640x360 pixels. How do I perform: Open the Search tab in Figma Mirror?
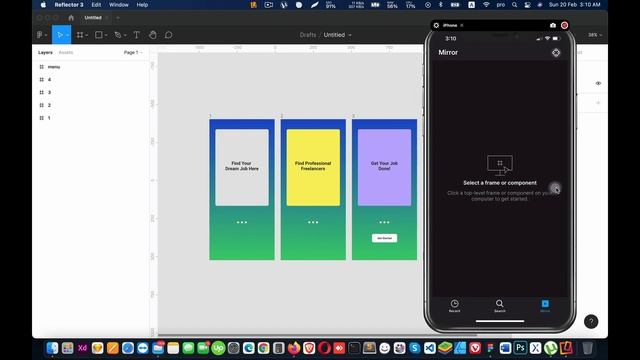coord(500,306)
